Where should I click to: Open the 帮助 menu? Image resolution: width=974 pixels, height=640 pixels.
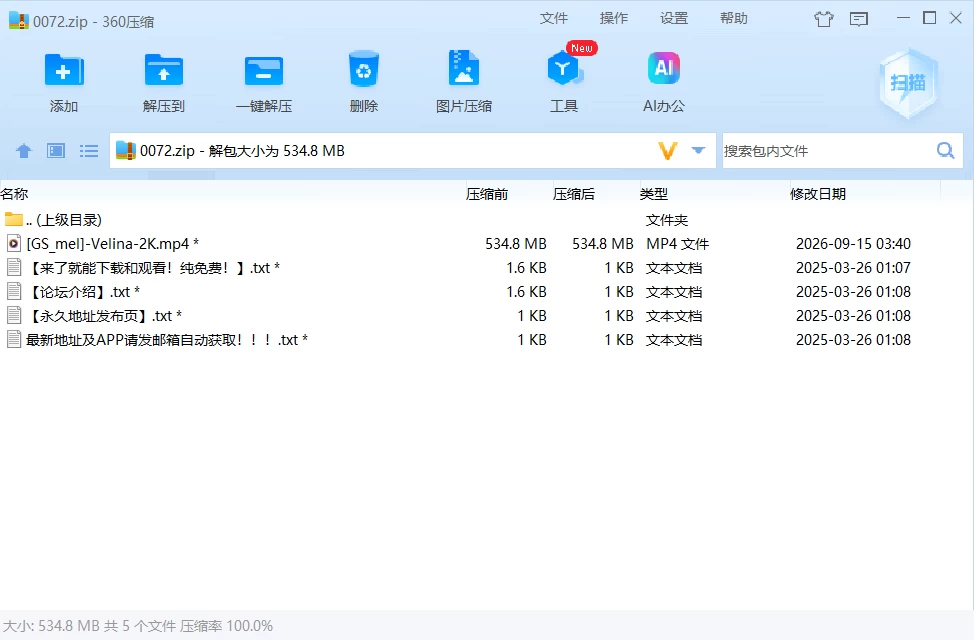coord(734,19)
